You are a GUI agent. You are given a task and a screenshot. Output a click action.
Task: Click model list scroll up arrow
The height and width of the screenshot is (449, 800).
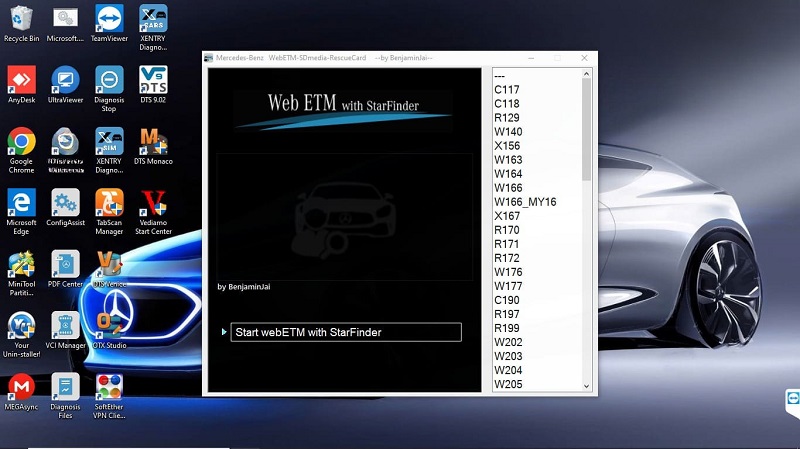pyautogui.click(x=586, y=74)
